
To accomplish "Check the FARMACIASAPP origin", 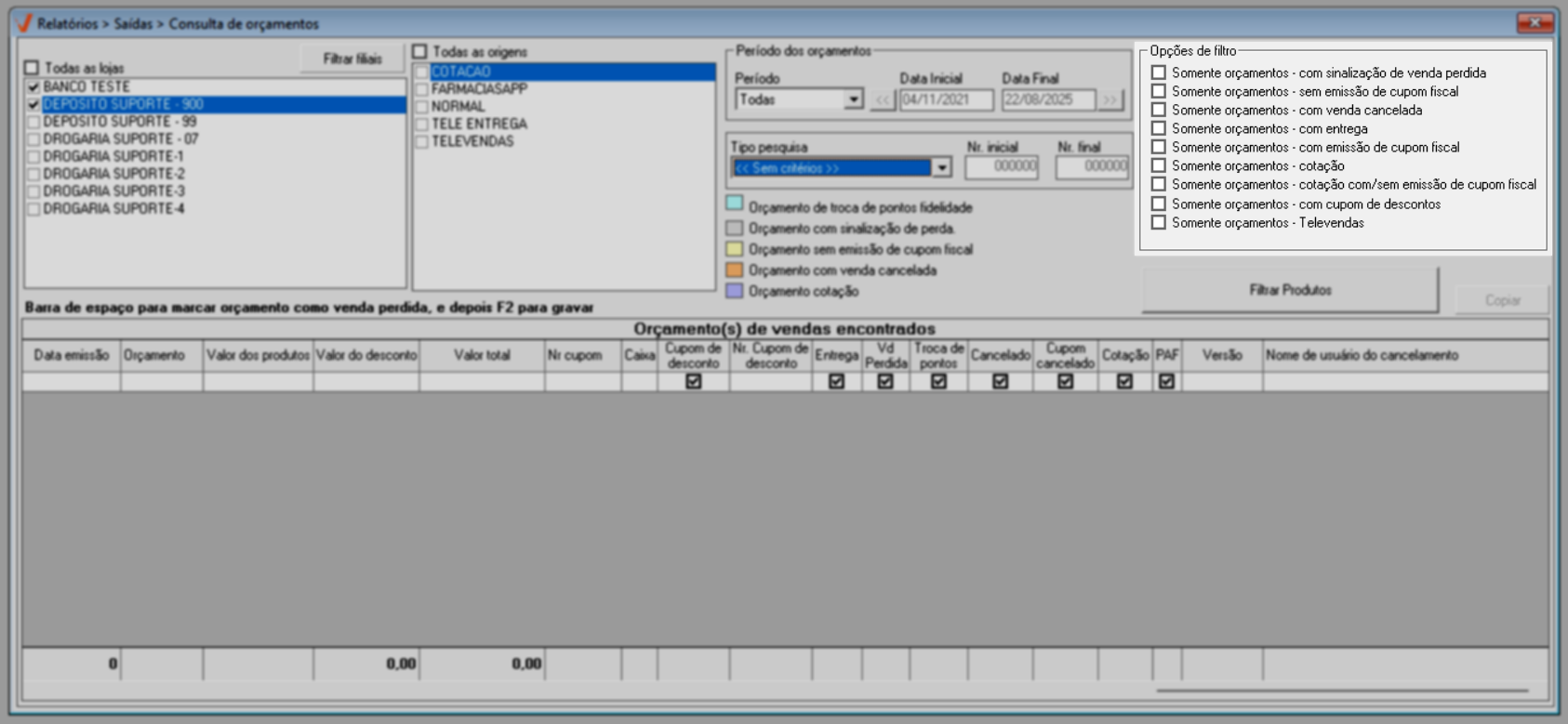I will pos(422,89).
